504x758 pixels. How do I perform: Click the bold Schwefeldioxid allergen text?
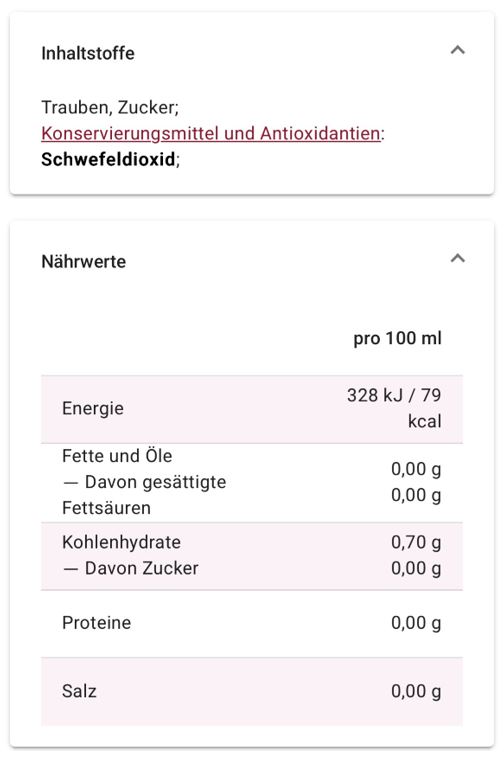point(108,160)
